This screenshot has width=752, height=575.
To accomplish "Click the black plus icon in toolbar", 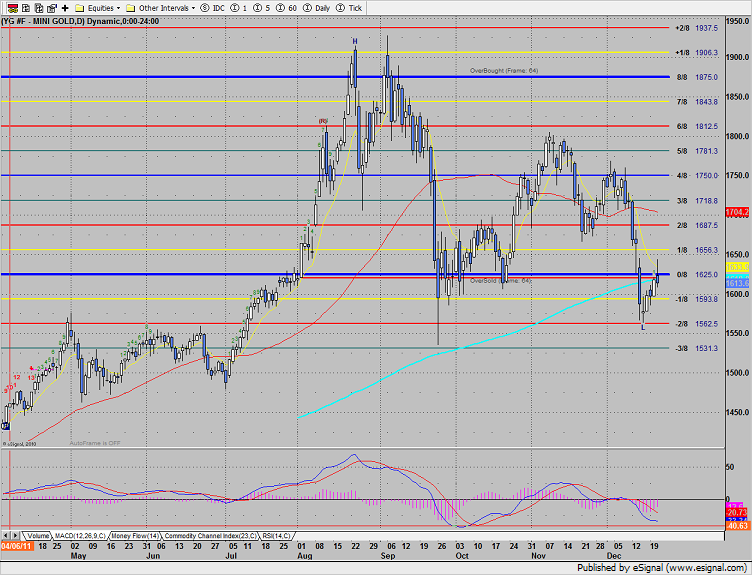I will (x=65, y=8).
